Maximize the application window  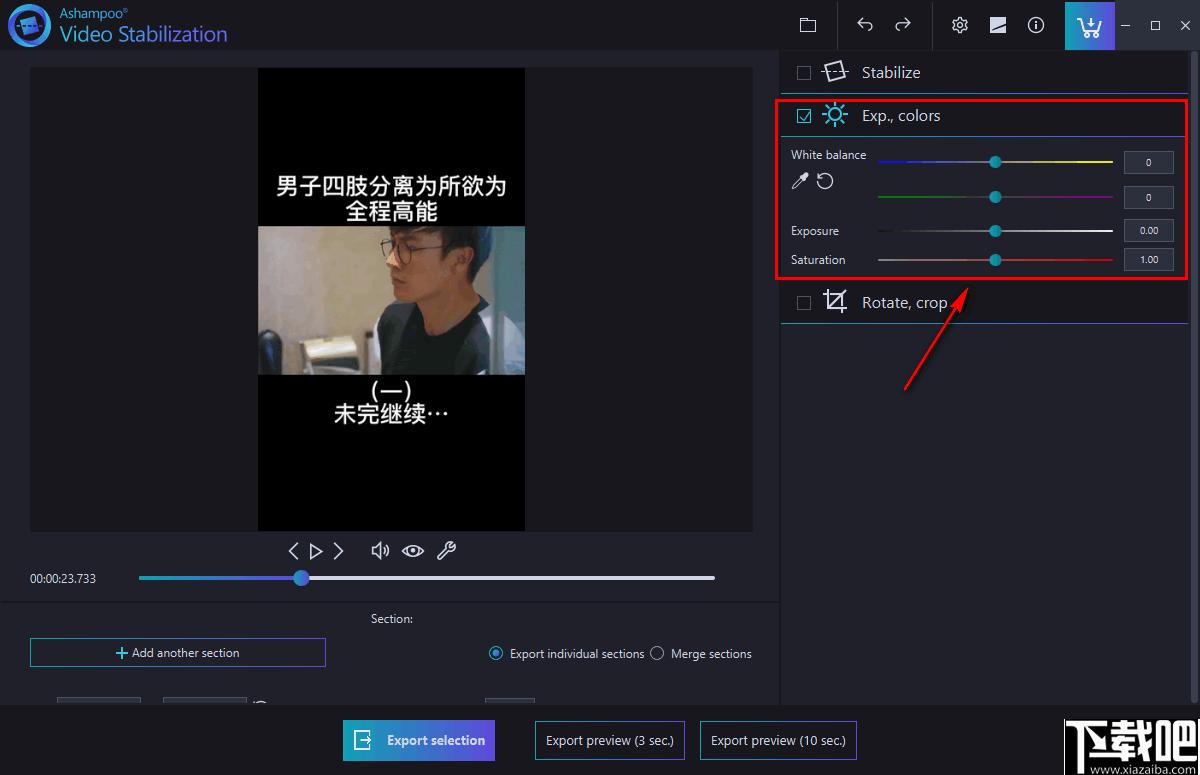point(1155,25)
